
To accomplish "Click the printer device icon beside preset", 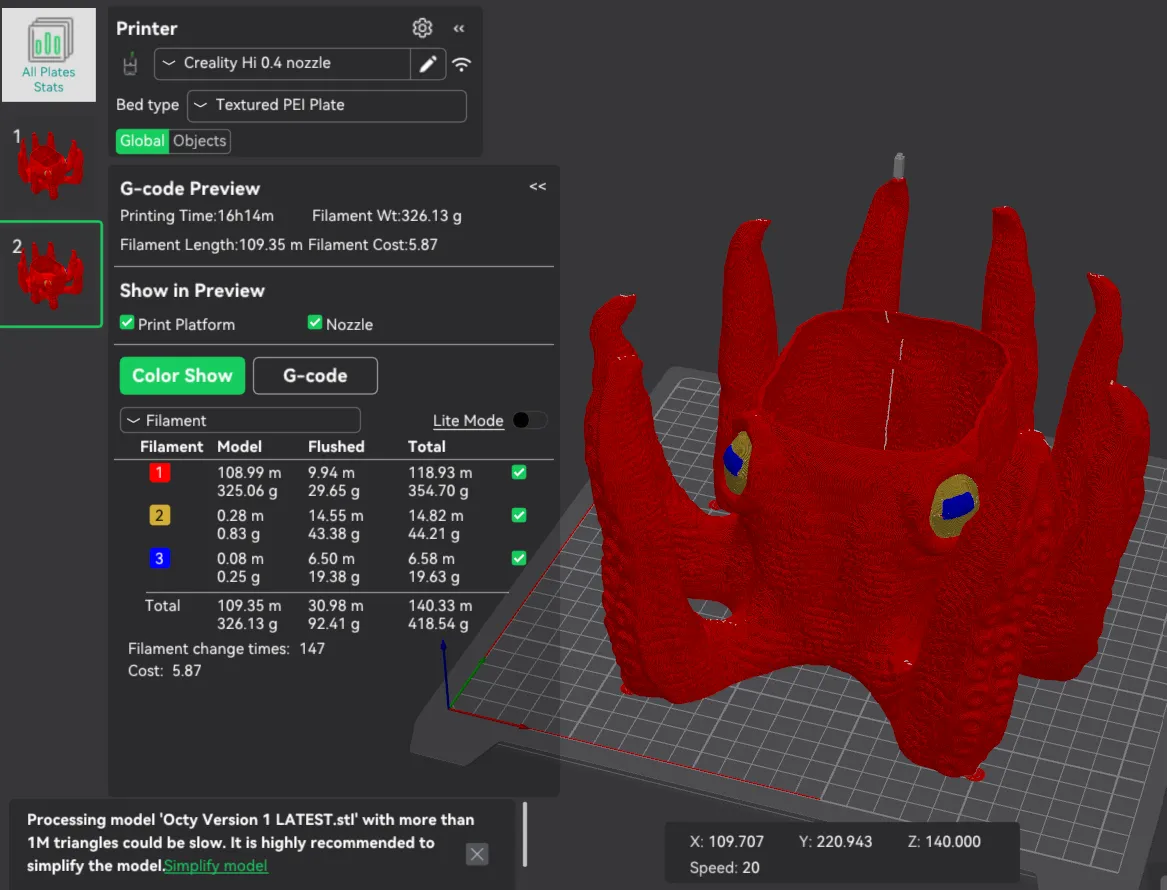I will (130, 64).
